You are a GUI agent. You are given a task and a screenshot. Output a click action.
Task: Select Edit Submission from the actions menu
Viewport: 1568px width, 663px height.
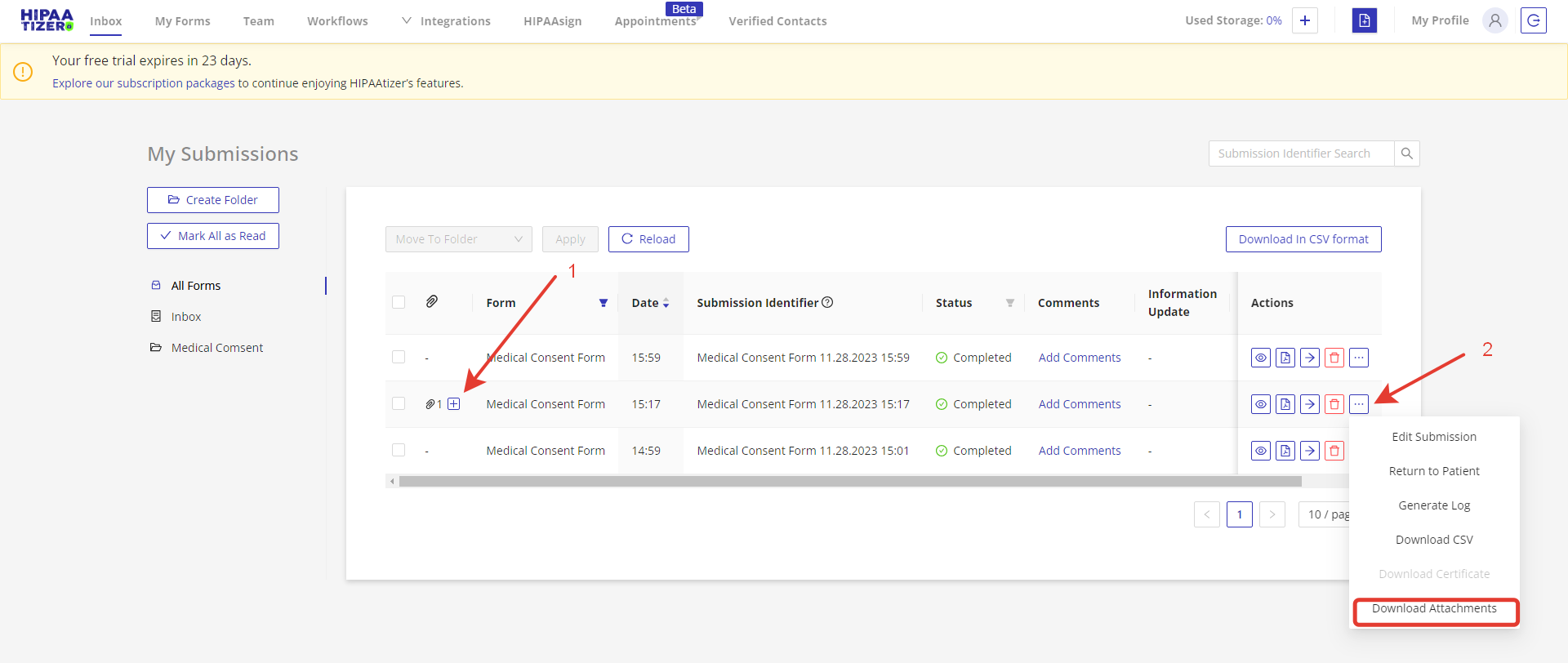pos(1434,437)
